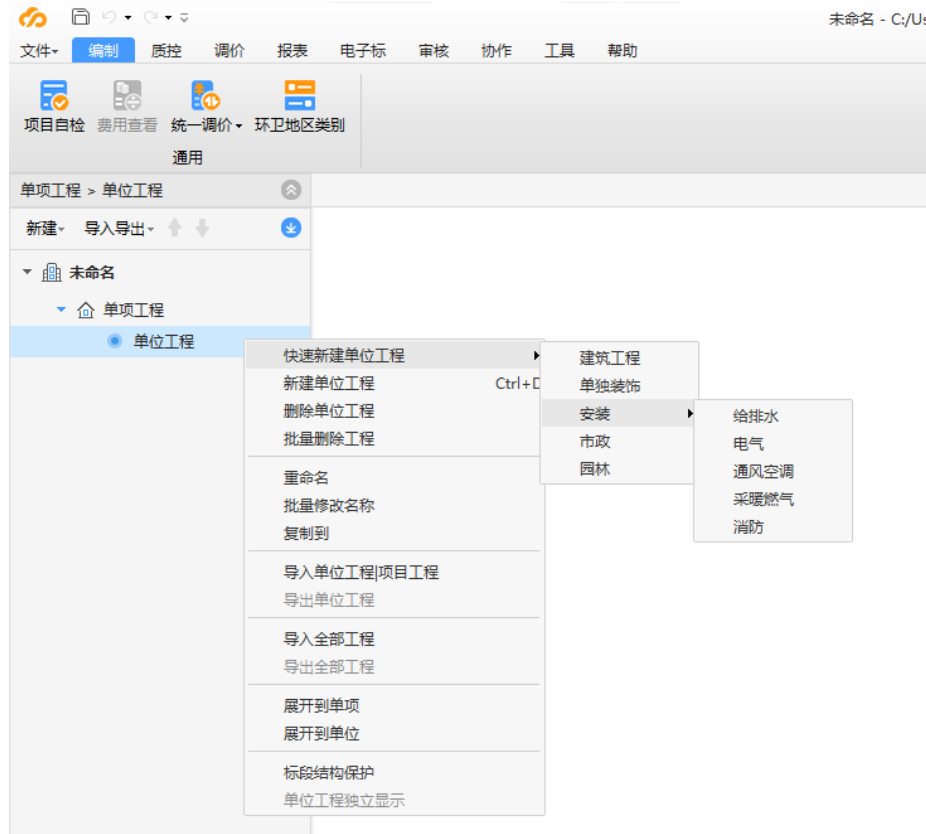Open the undo history dropdown arrow

[128, 18]
